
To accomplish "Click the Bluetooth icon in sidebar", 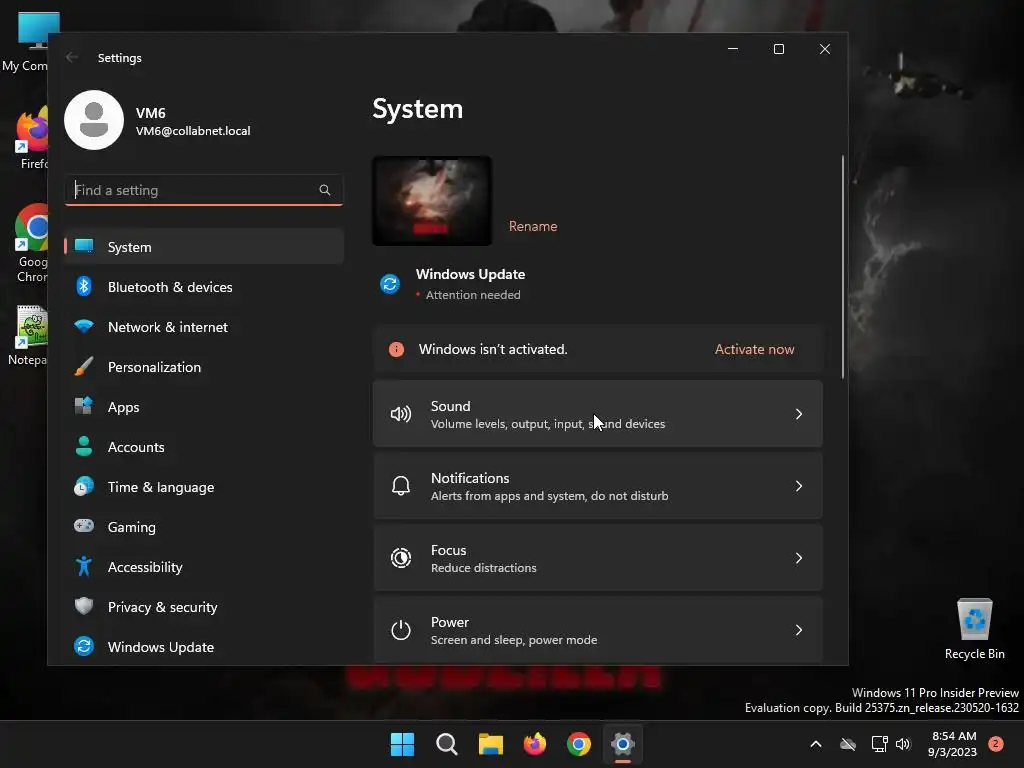I will pyautogui.click(x=84, y=286).
